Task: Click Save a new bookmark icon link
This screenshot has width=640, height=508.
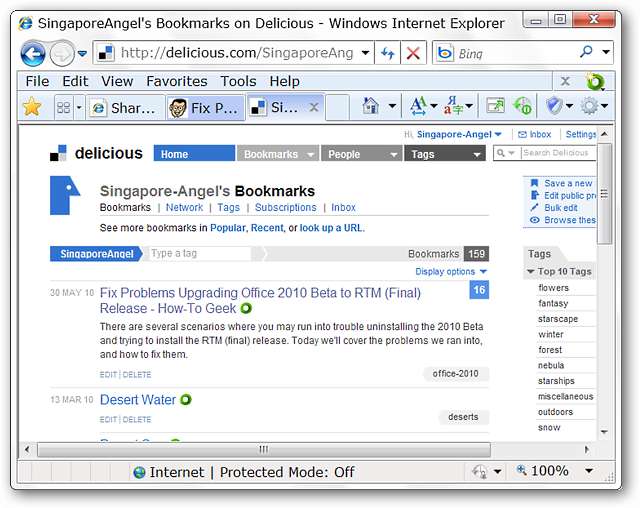Action: [534, 183]
